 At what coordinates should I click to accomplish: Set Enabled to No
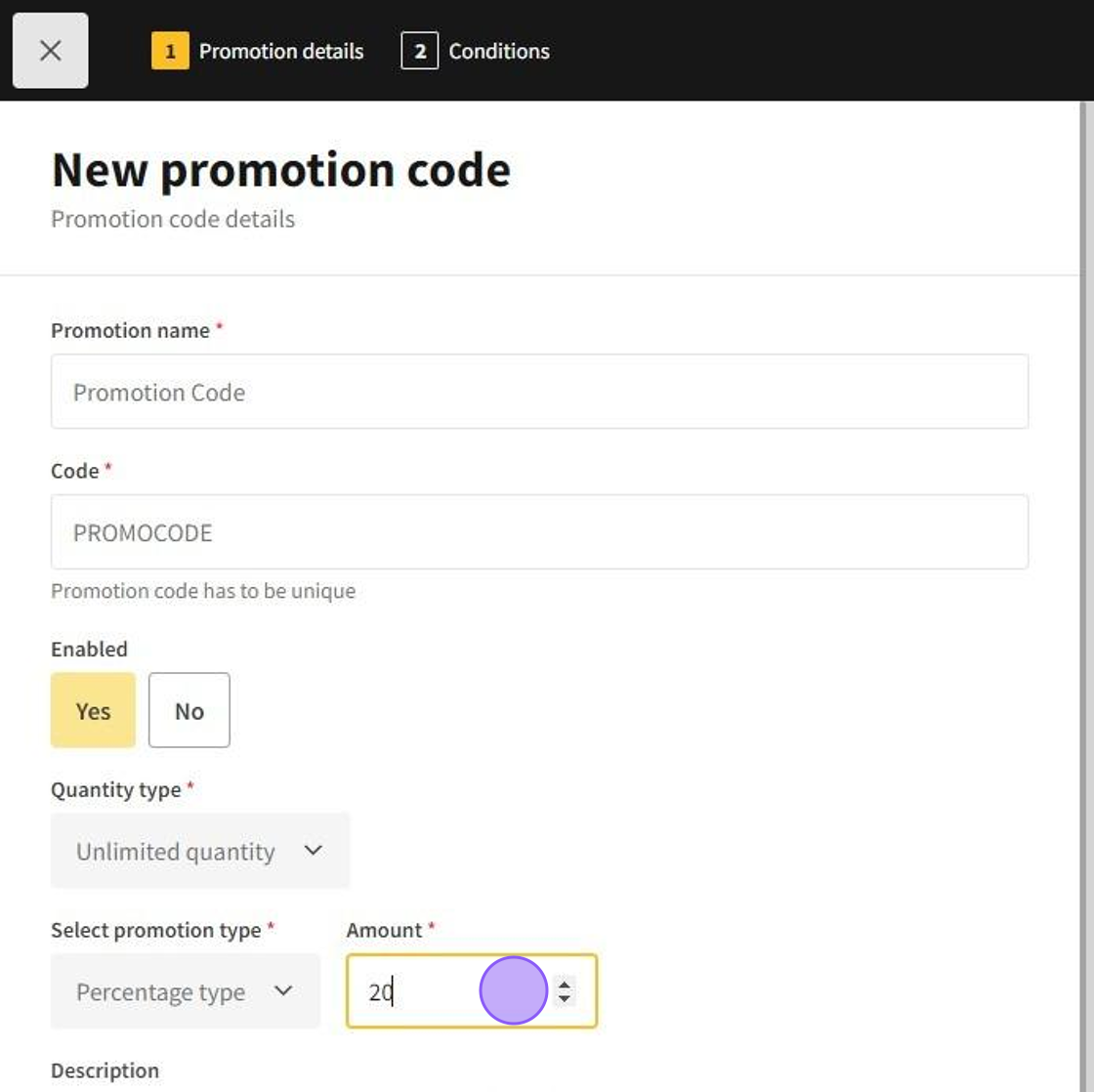[x=189, y=710]
